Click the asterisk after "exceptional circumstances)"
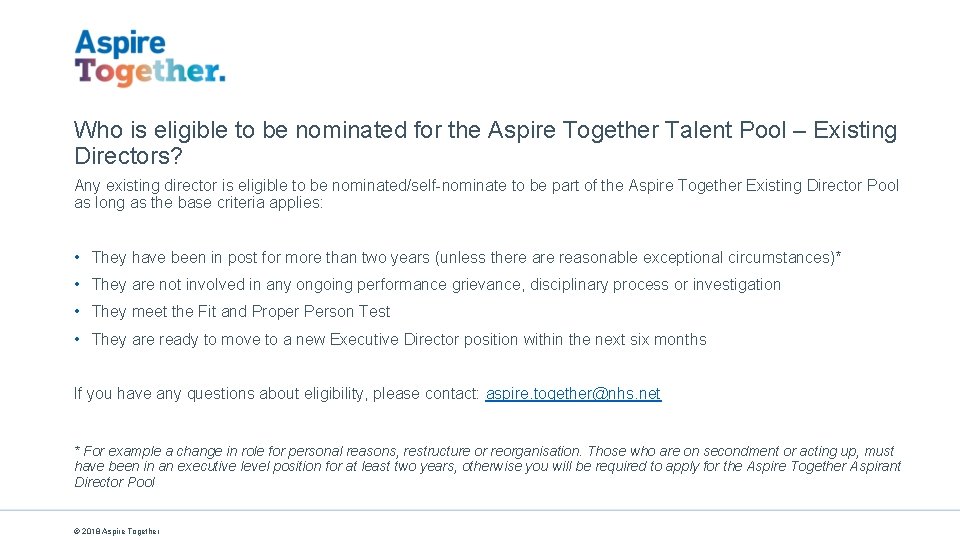 pyautogui.click(x=838, y=257)
